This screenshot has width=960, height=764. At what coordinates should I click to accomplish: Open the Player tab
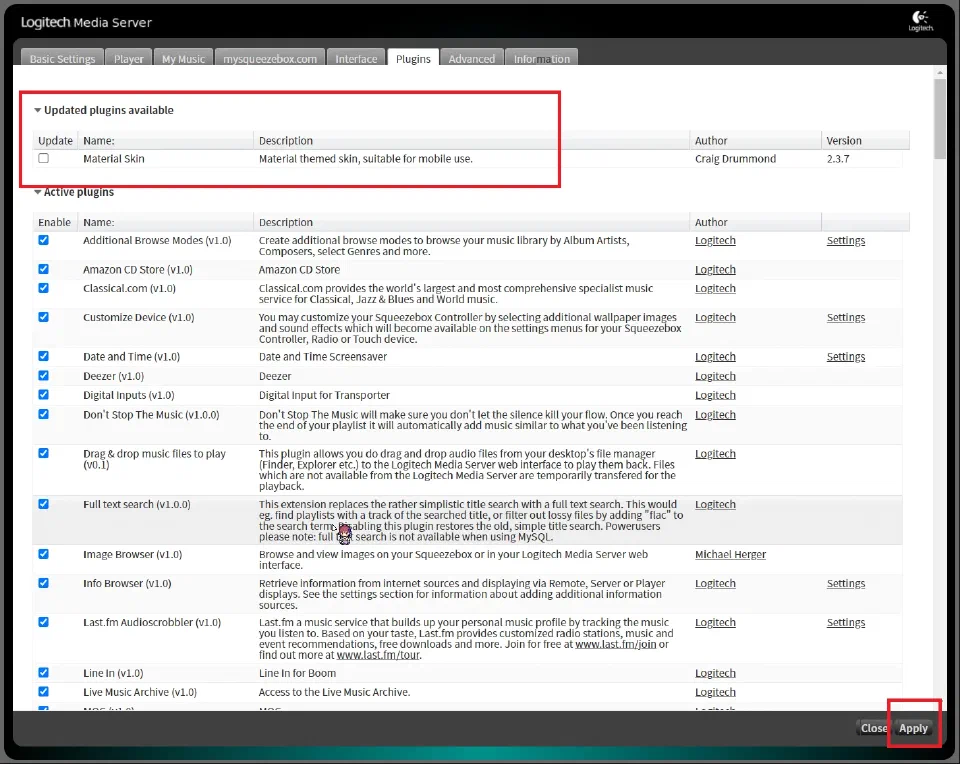(129, 58)
